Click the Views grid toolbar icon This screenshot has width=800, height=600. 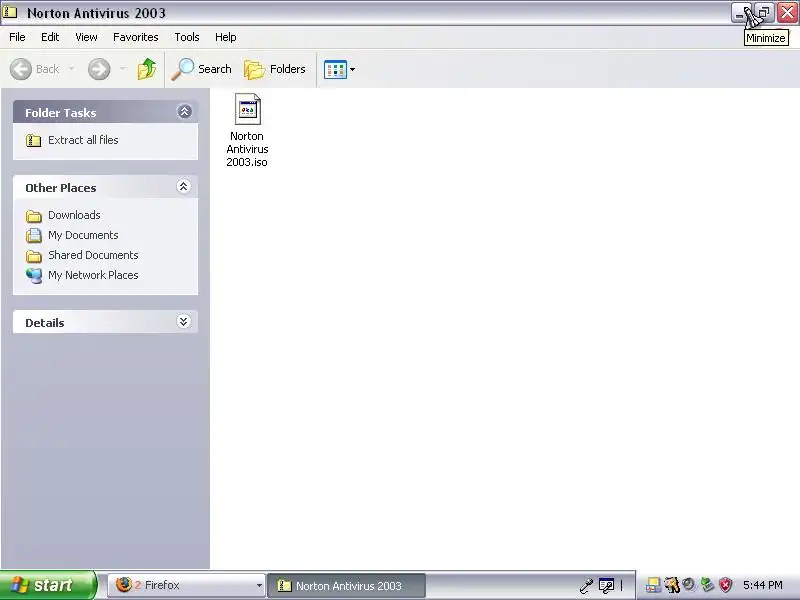point(335,69)
